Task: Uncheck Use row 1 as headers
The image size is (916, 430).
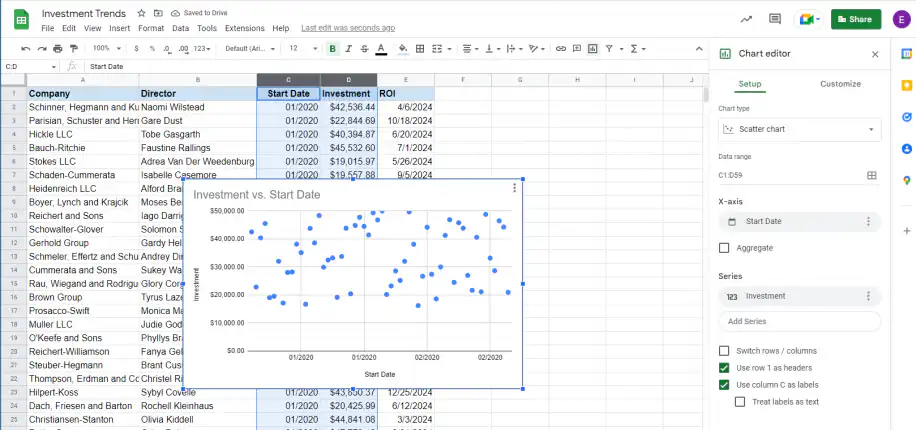Action: click(724, 367)
